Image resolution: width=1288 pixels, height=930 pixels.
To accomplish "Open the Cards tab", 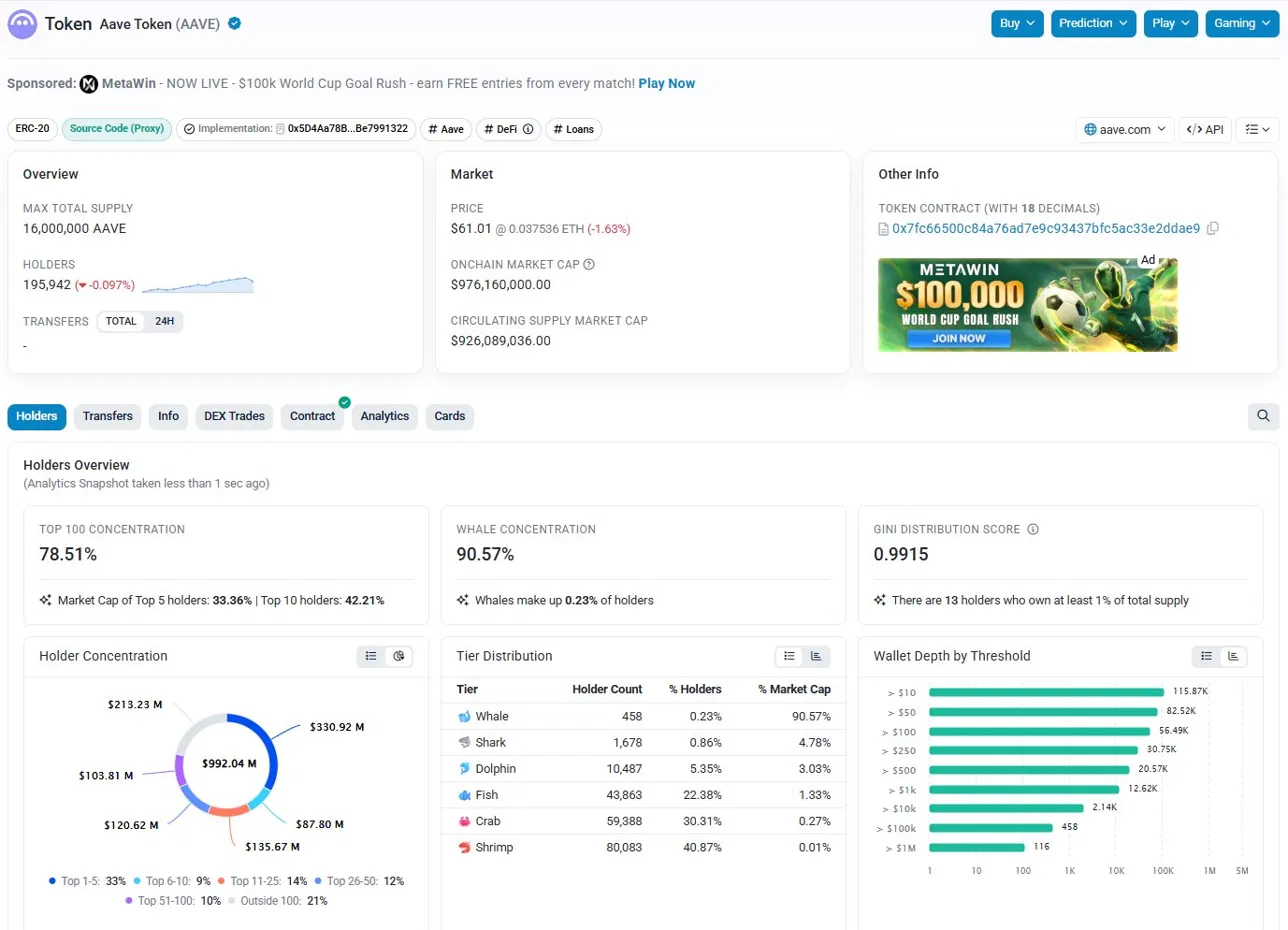I will tap(450, 416).
